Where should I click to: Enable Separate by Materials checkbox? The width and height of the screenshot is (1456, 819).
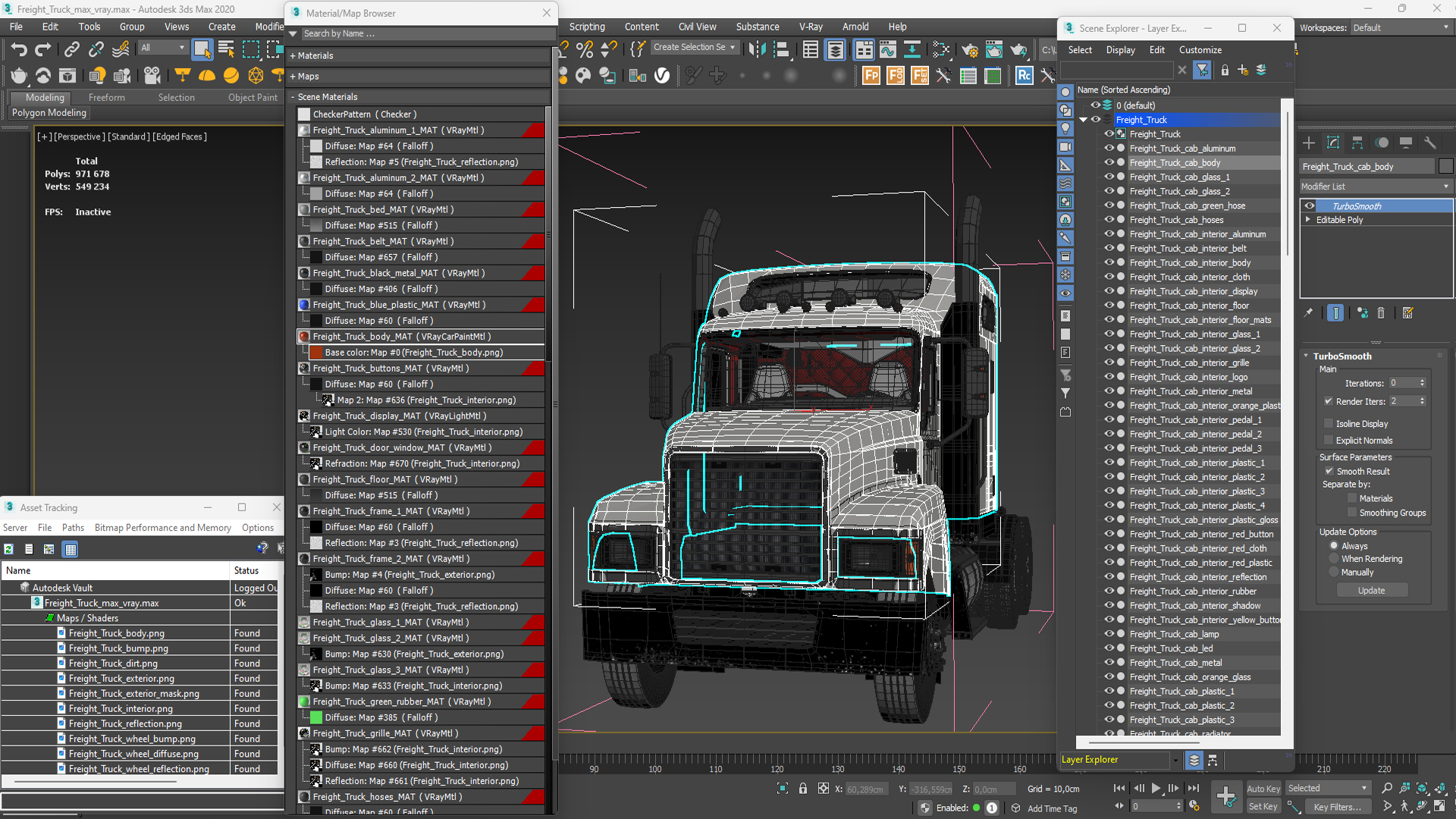coord(1352,498)
